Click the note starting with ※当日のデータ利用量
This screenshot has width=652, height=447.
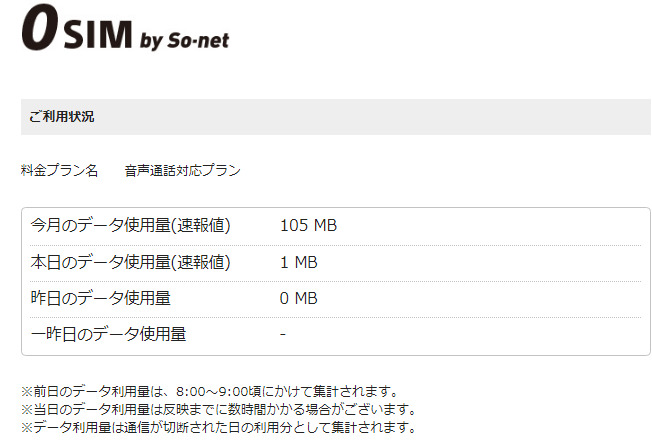click(218, 409)
